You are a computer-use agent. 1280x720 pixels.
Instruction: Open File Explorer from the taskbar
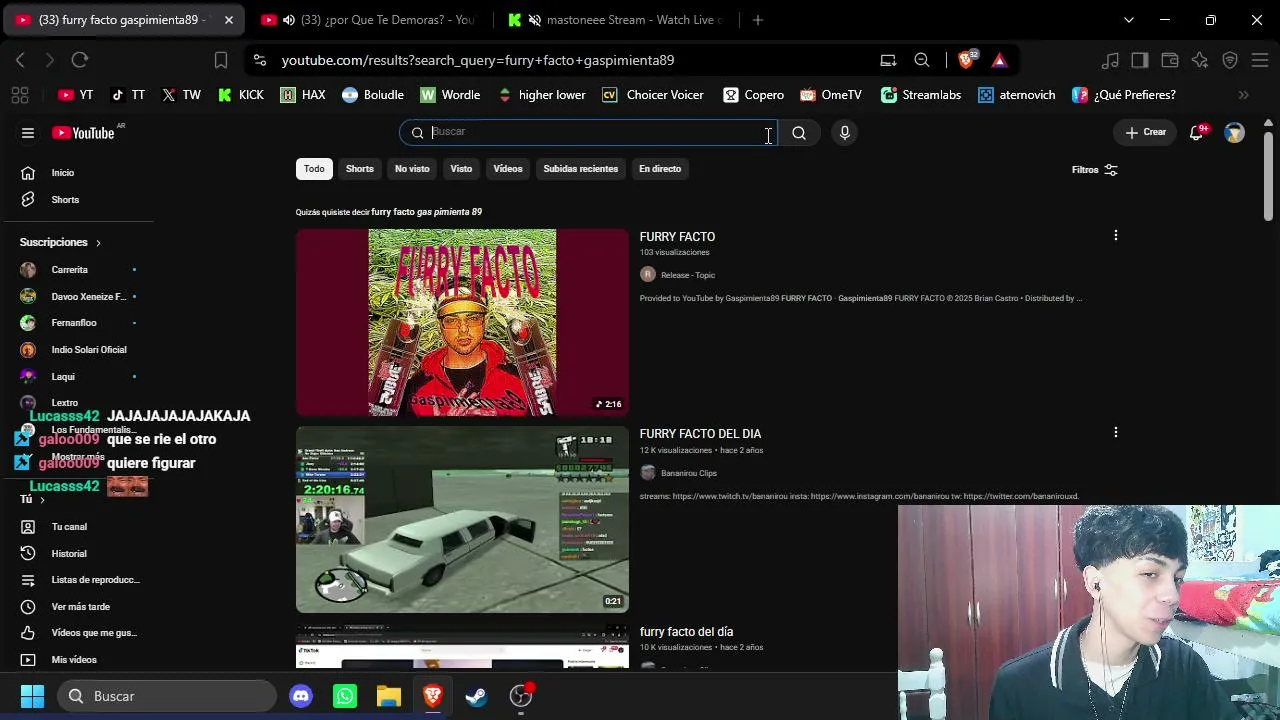pos(389,696)
